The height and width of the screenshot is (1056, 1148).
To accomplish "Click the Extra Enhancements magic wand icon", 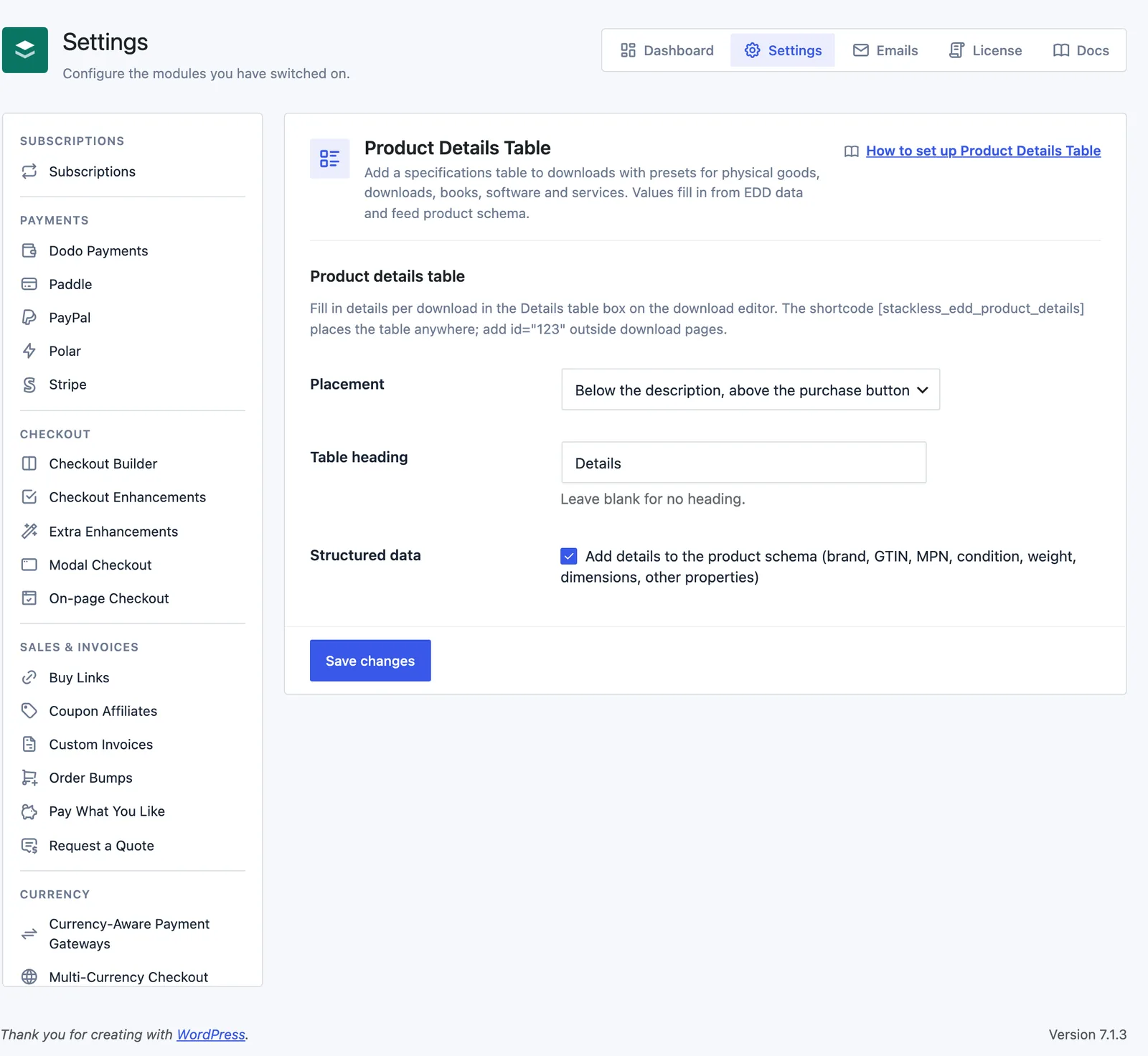I will 29,531.
